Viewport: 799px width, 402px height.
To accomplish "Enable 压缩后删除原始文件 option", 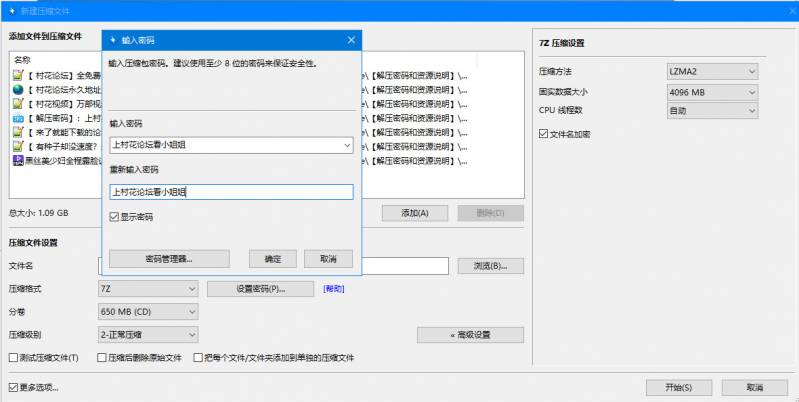I will [x=101, y=357].
